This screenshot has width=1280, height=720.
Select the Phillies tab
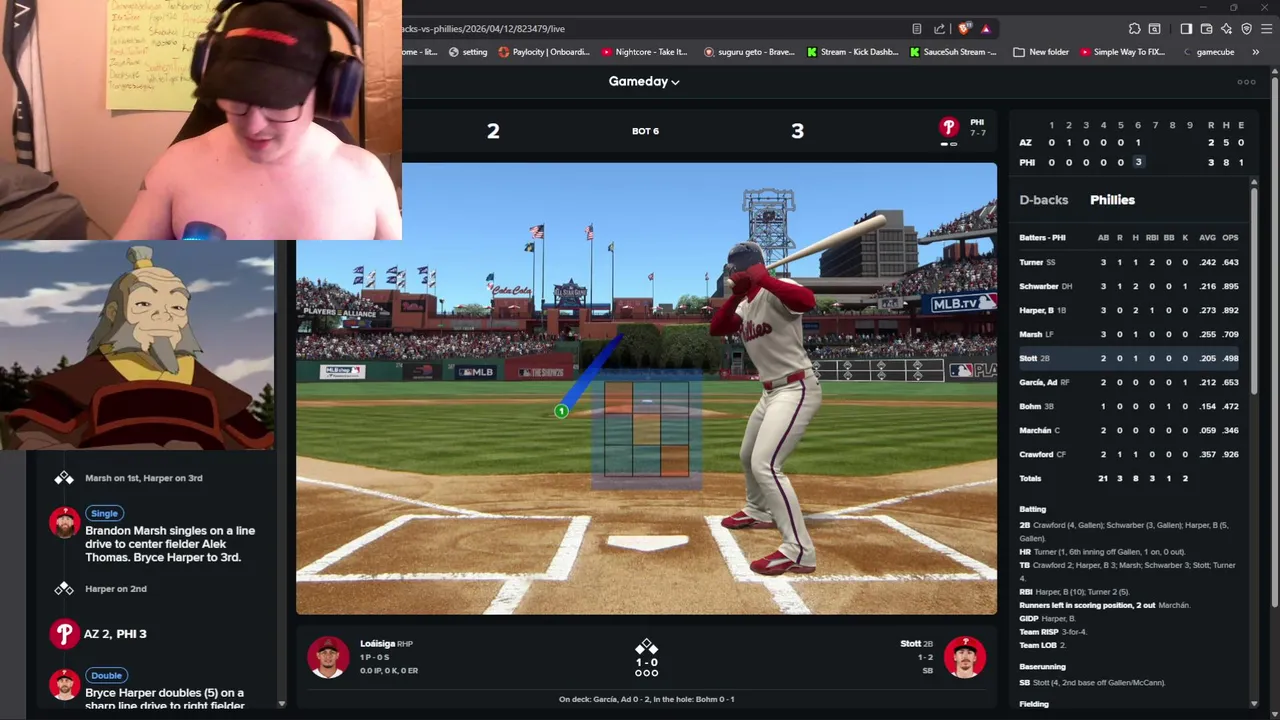pyautogui.click(x=1112, y=200)
